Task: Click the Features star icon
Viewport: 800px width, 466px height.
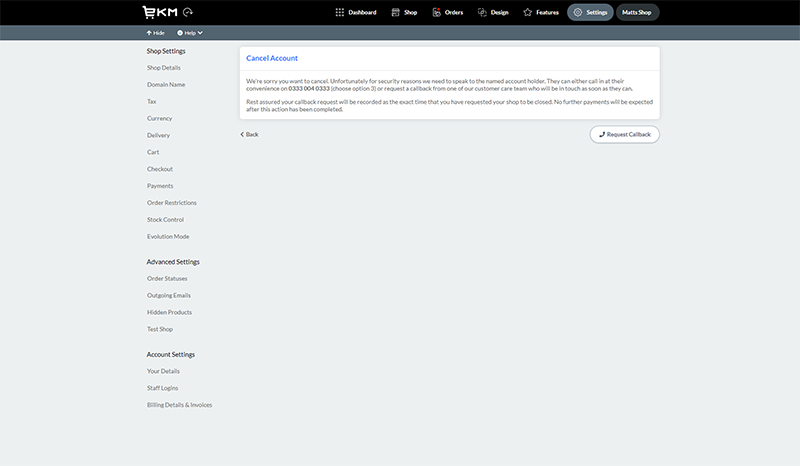Action: [528, 12]
